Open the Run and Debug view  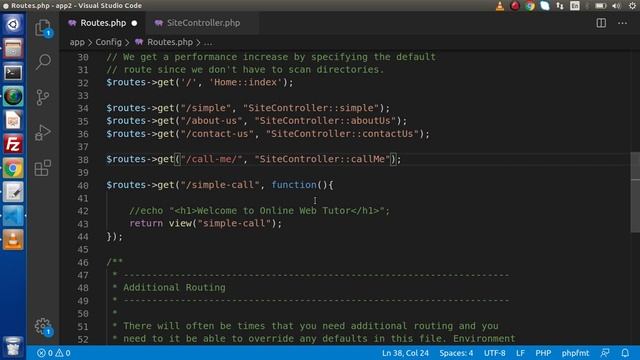pyautogui.click(x=43, y=132)
